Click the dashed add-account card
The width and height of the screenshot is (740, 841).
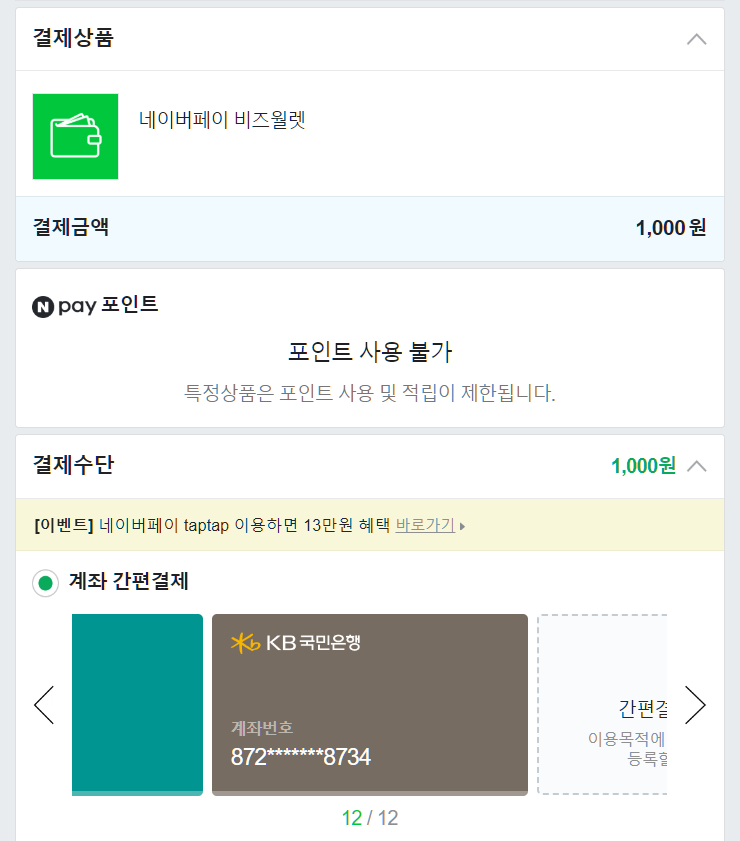coord(603,704)
